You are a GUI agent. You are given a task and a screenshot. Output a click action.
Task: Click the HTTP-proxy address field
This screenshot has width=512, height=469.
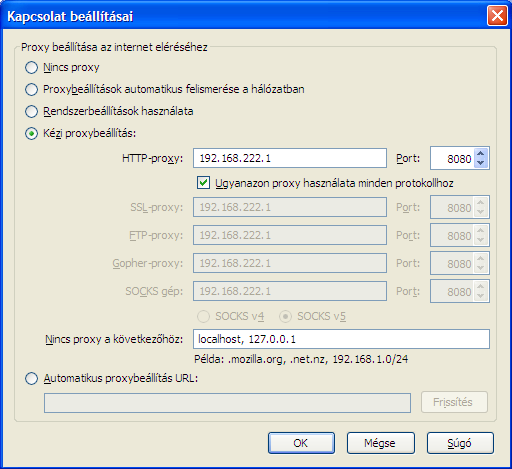pyautogui.click(x=290, y=158)
